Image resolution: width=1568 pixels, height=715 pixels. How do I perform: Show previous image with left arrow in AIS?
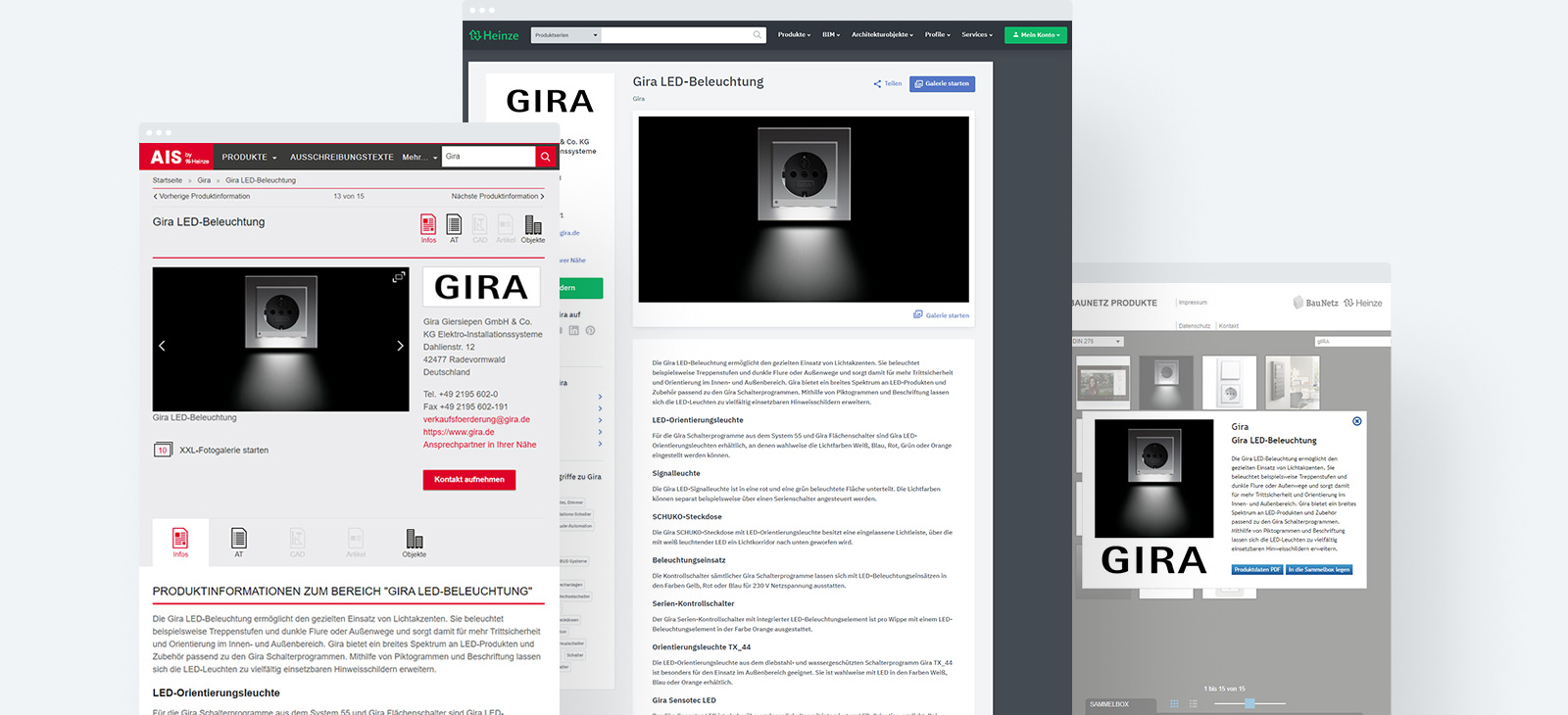tap(162, 346)
